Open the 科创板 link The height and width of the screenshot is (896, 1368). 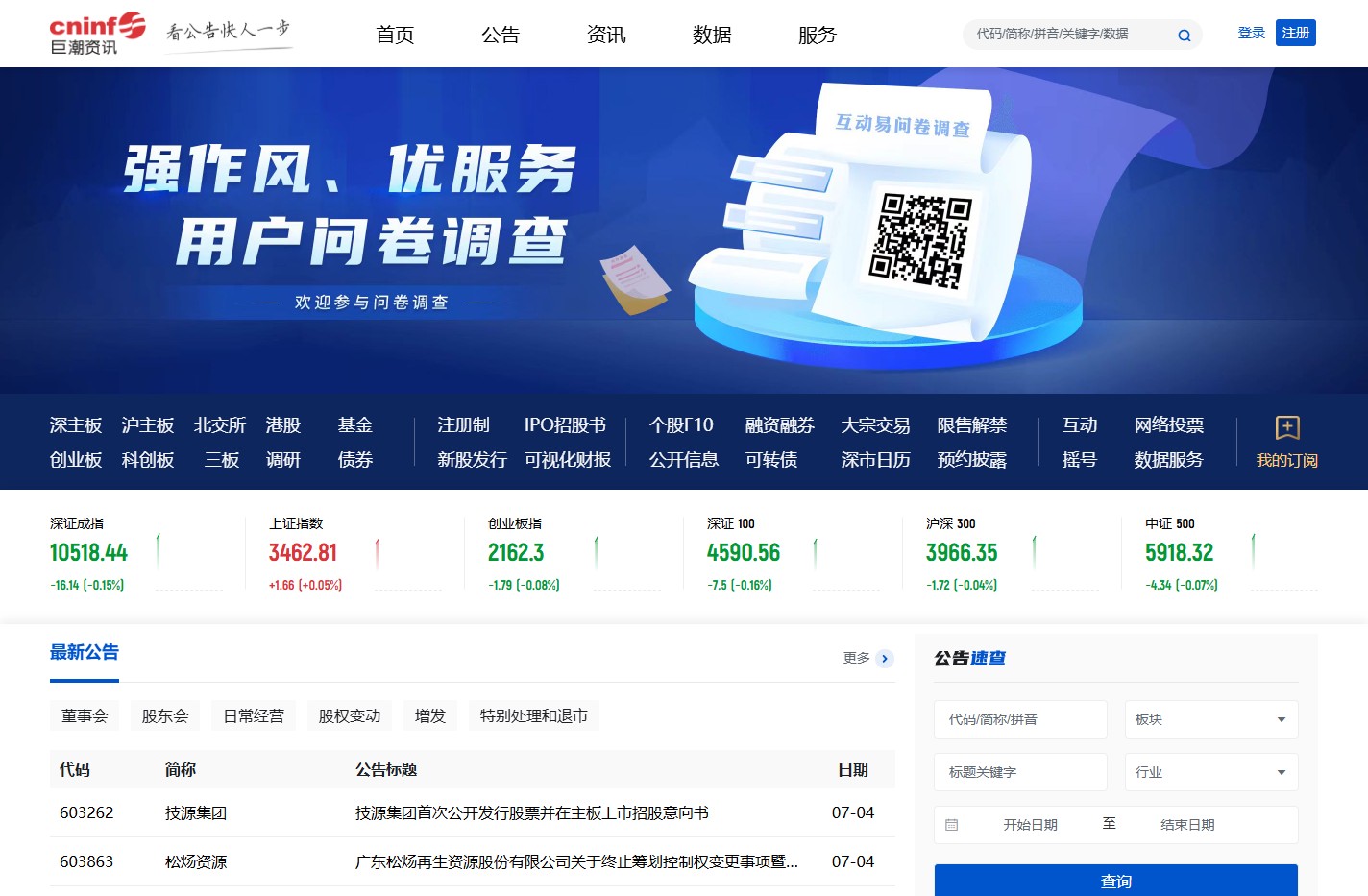pyautogui.click(x=148, y=460)
